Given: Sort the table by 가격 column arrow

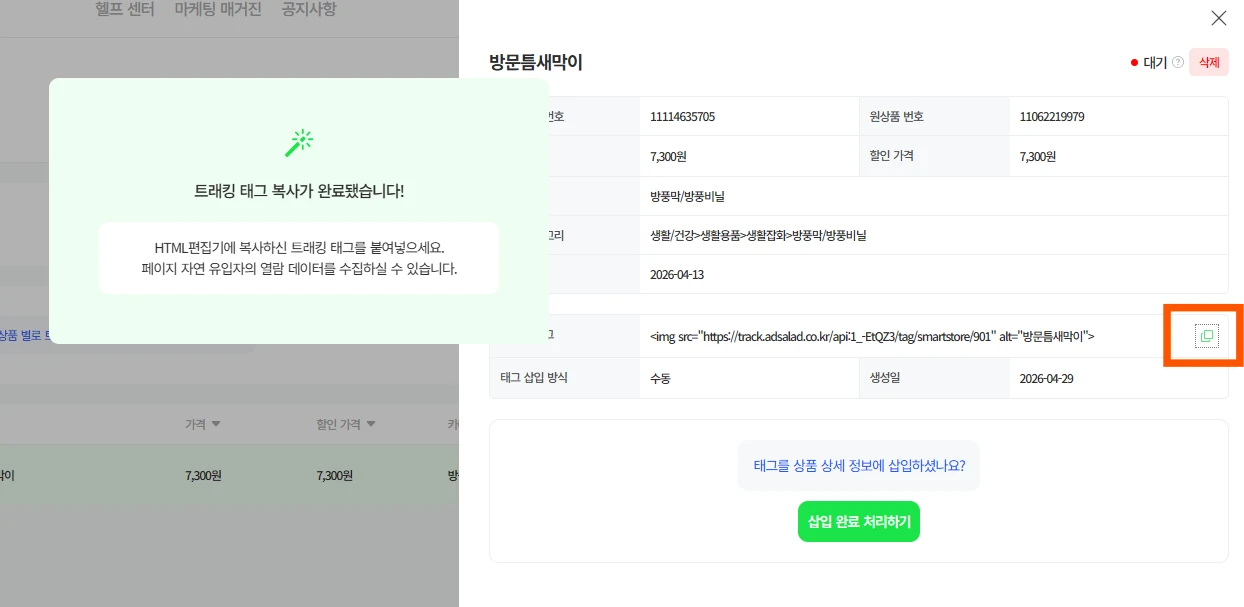Looking at the screenshot, I should point(216,424).
